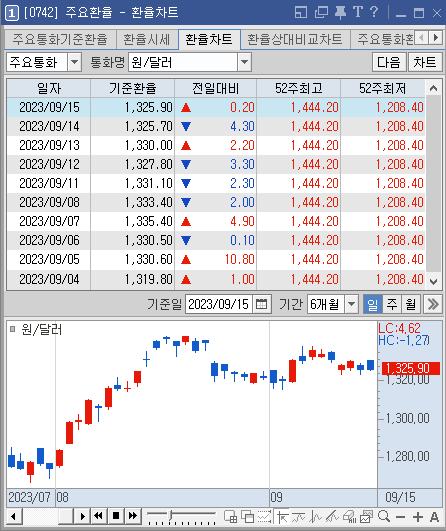Select the 일 daily period toggle
This screenshot has width=446, height=531.
click(372, 304)
